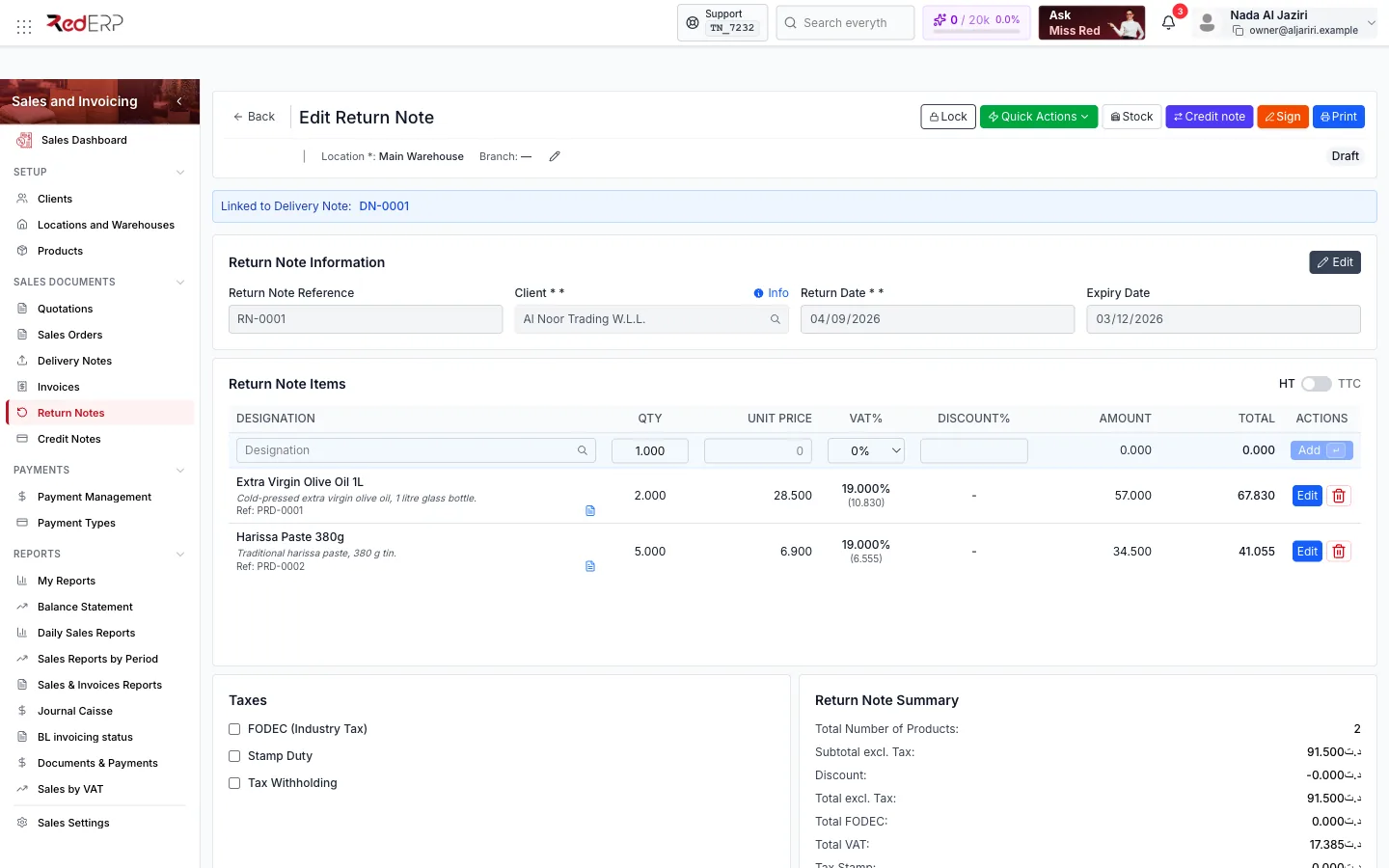Delete the Extra Virgin Olive Oil row
The height and width of the screenshot is (868, 1389).
[x=1339, y=496]
